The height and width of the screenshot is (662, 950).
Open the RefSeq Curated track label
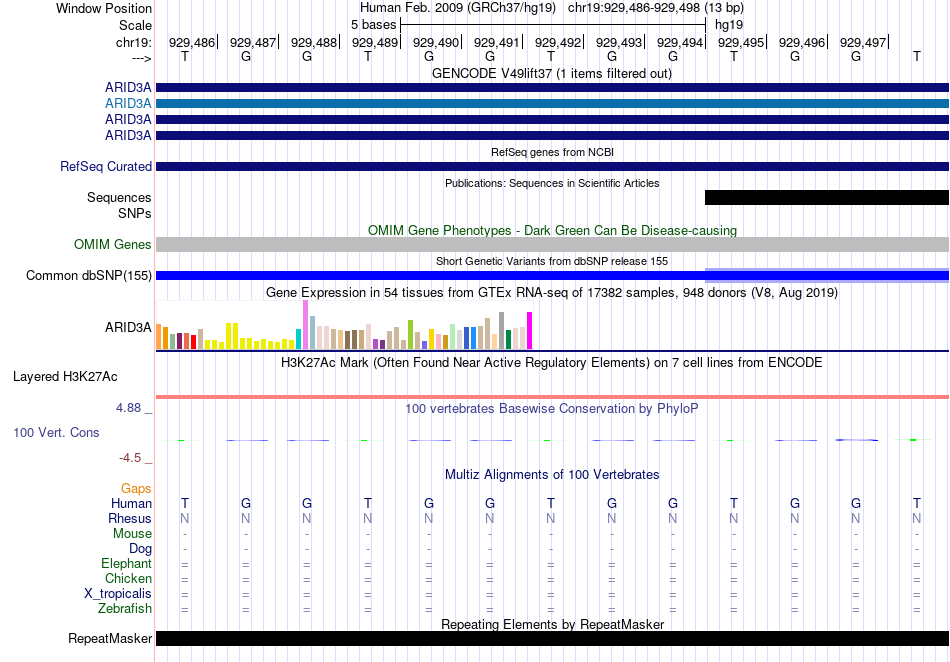pos(106,167)
